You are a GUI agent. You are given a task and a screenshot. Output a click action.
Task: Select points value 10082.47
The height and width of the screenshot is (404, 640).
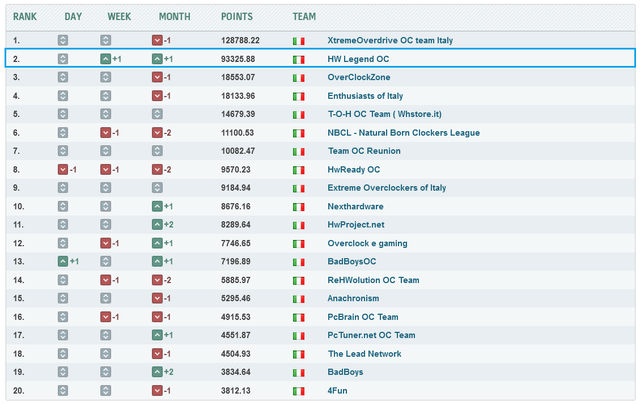pyautogui.click(x=238, y=151)
